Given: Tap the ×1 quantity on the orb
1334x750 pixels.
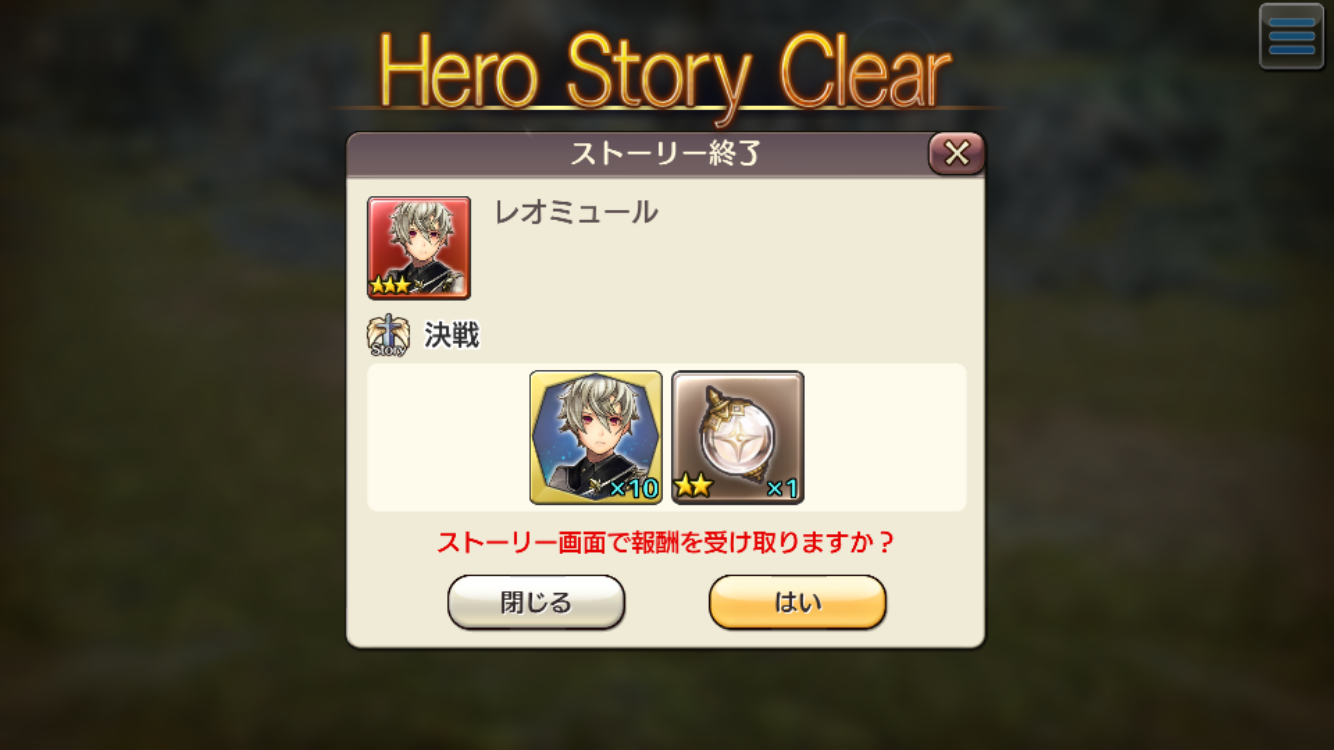Looking at the screenshot, I should coord(782,488).
